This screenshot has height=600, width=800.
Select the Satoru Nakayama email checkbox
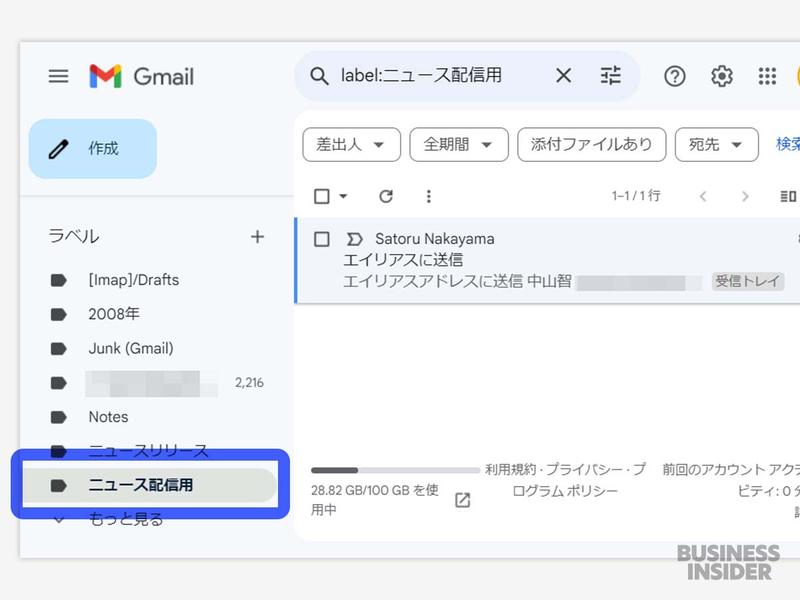click(321, 239)
